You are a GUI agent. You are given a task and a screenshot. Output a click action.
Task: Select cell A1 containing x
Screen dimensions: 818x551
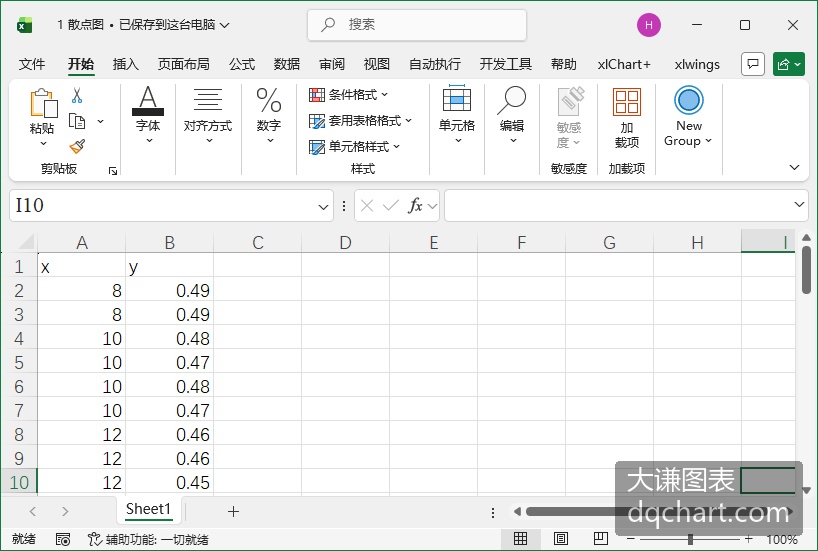point(81,266)
